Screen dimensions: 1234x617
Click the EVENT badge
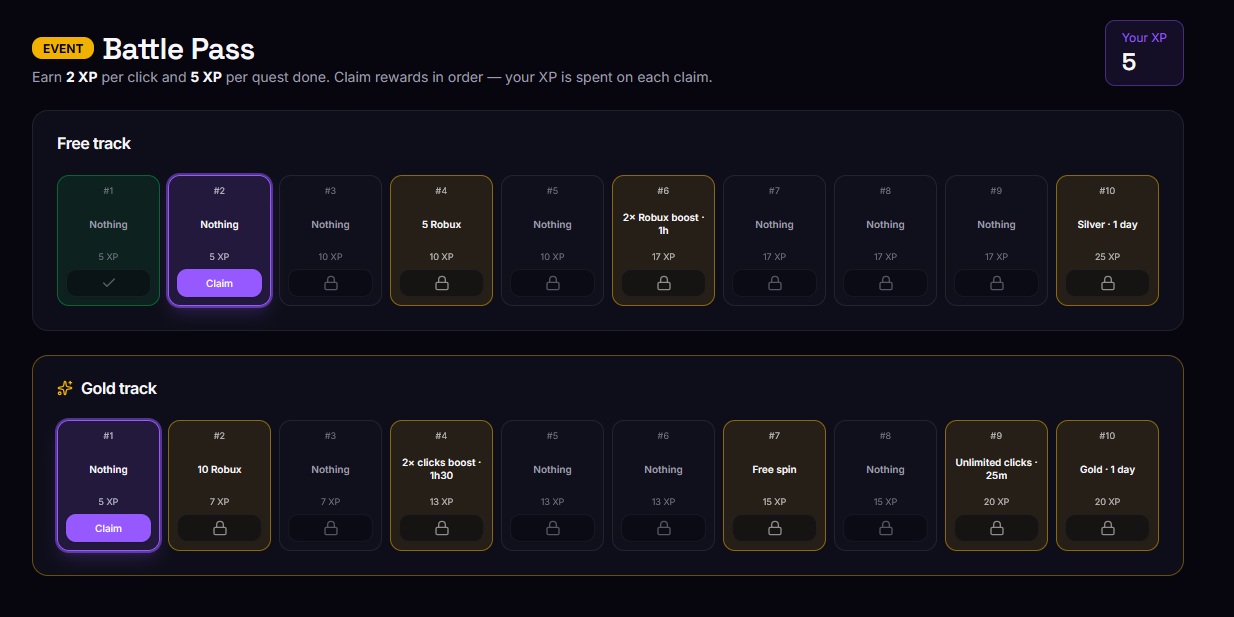63,48
